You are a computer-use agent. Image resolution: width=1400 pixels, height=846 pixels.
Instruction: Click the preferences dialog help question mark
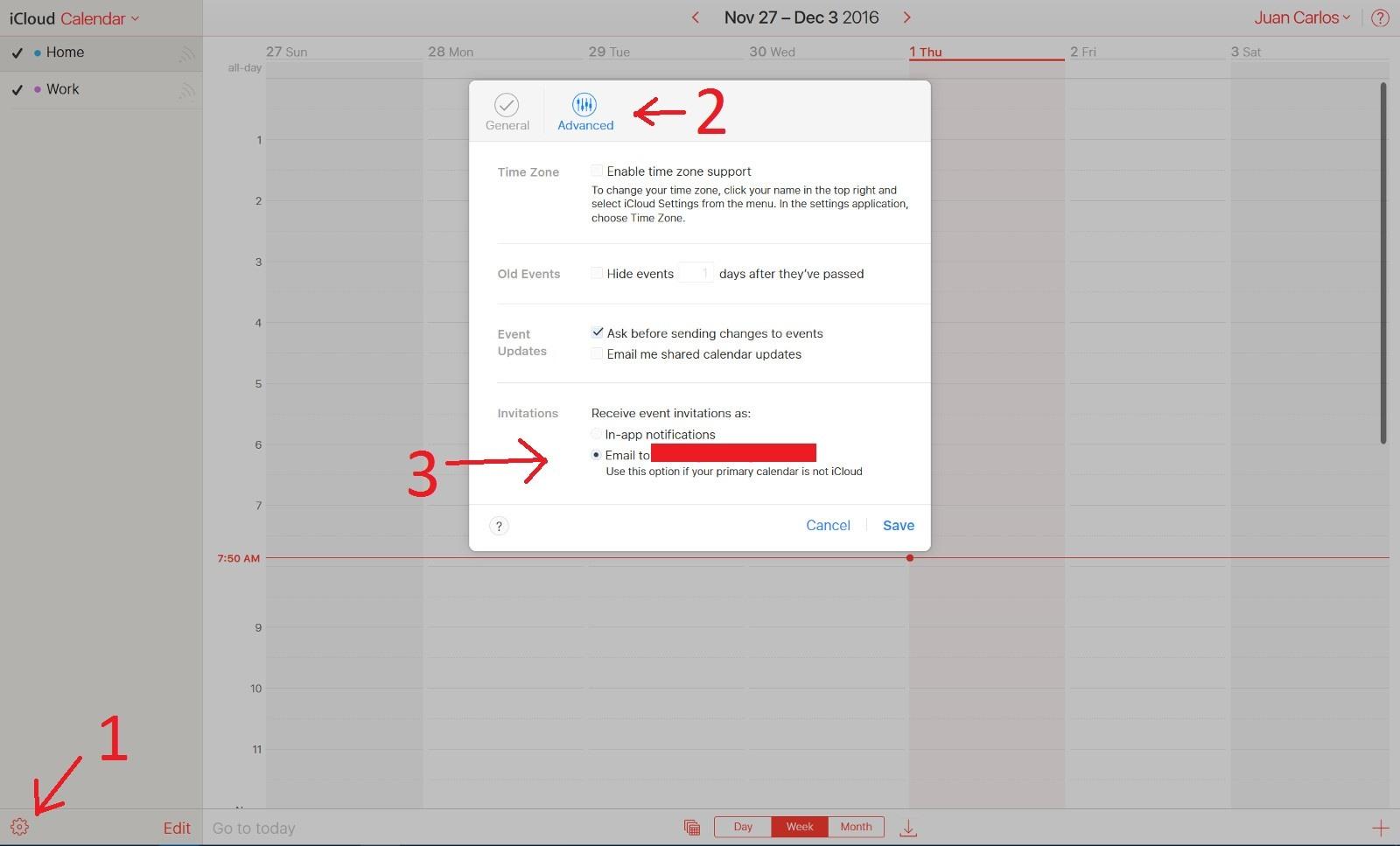pyautogui.click(x=499, y=526)
